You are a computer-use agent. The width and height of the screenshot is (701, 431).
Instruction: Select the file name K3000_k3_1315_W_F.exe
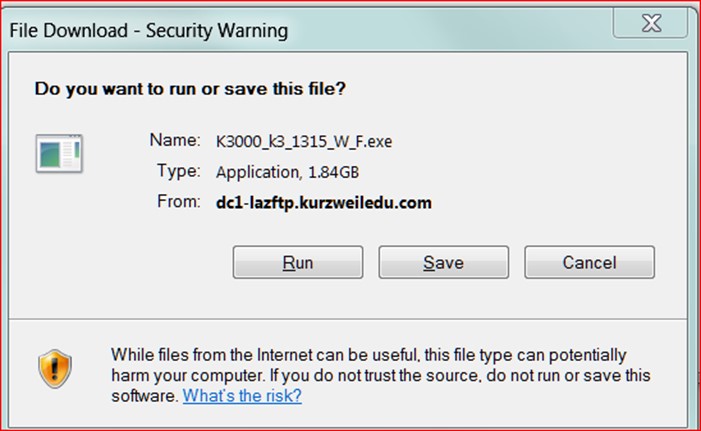304,142
